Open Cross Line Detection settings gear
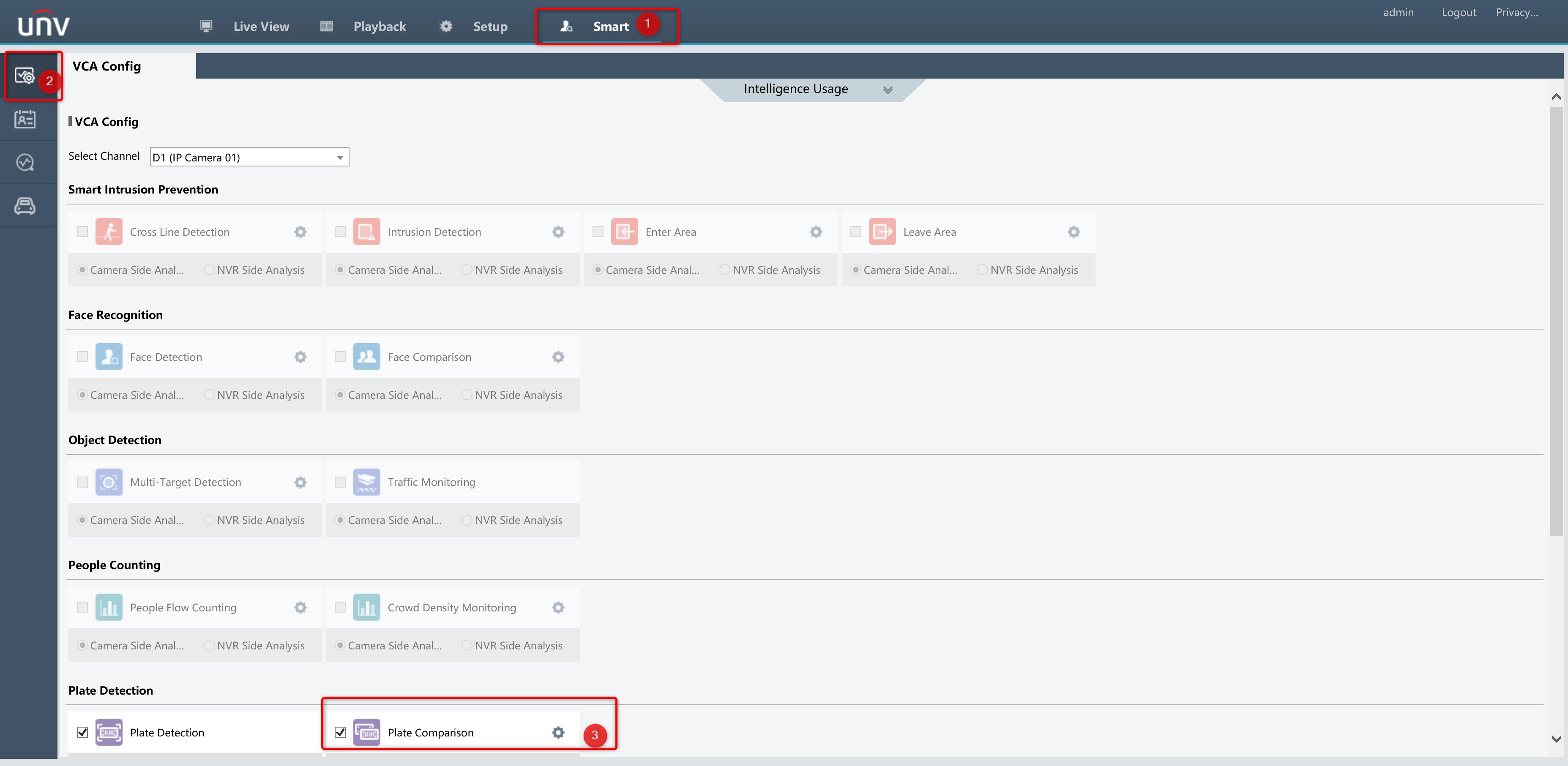 point(300,232)
